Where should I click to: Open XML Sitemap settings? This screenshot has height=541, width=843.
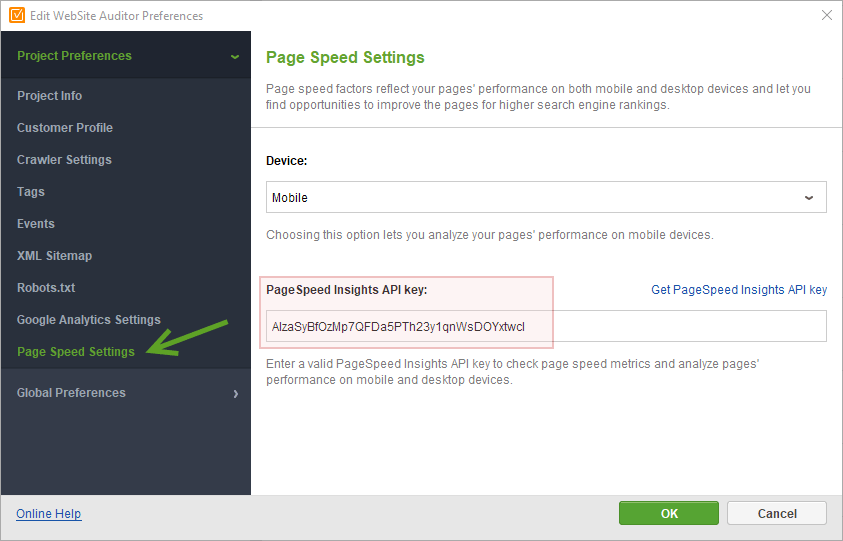coord(54,256)
